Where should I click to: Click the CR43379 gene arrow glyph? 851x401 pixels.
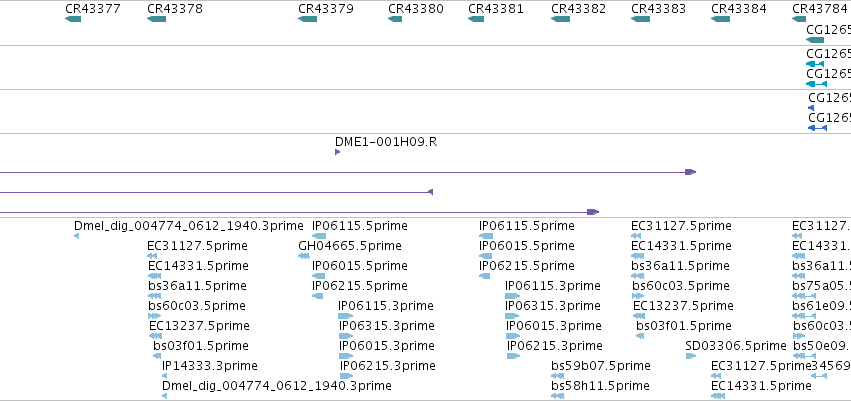[x=307, y=19]
